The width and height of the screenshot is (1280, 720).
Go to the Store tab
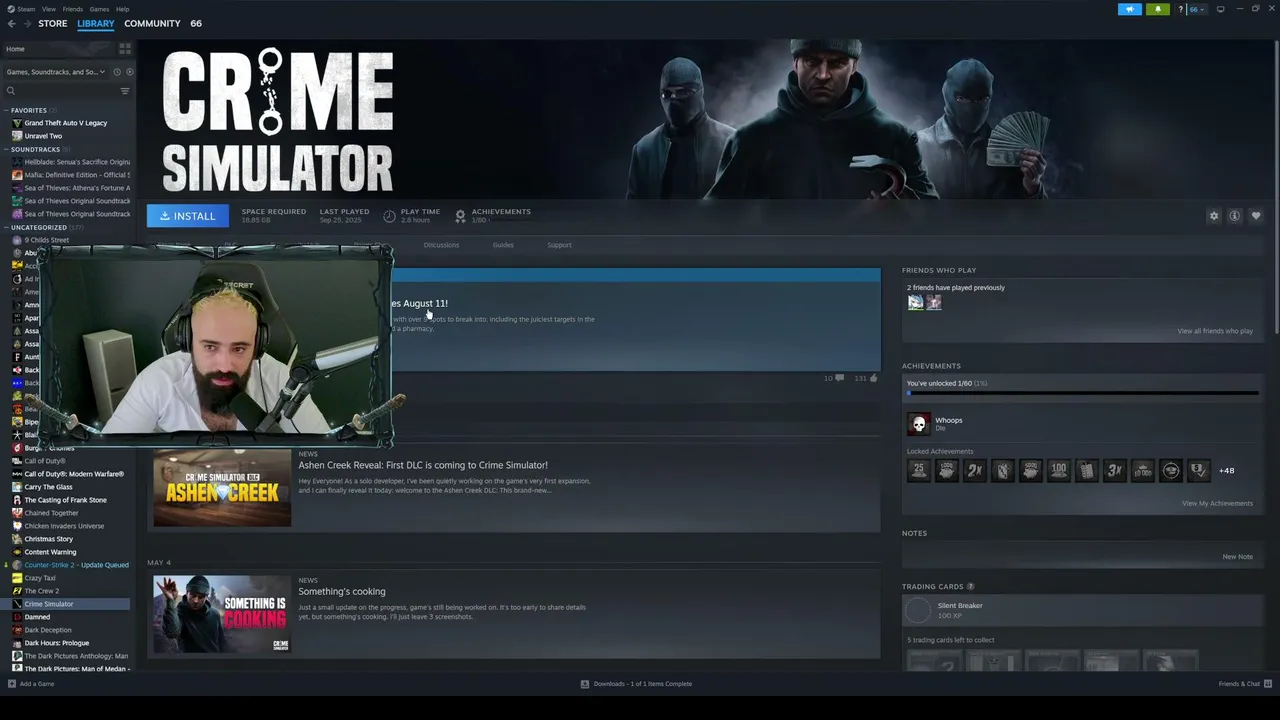click(53, 24)
